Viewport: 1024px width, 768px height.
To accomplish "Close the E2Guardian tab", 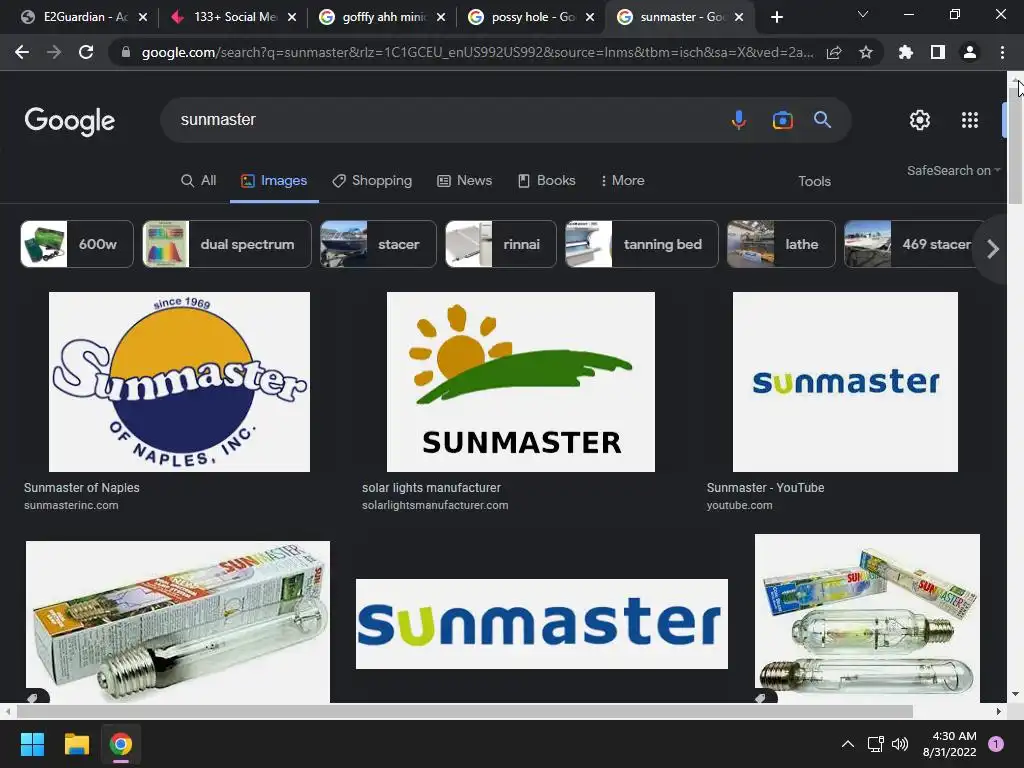I will coord(143,17).
